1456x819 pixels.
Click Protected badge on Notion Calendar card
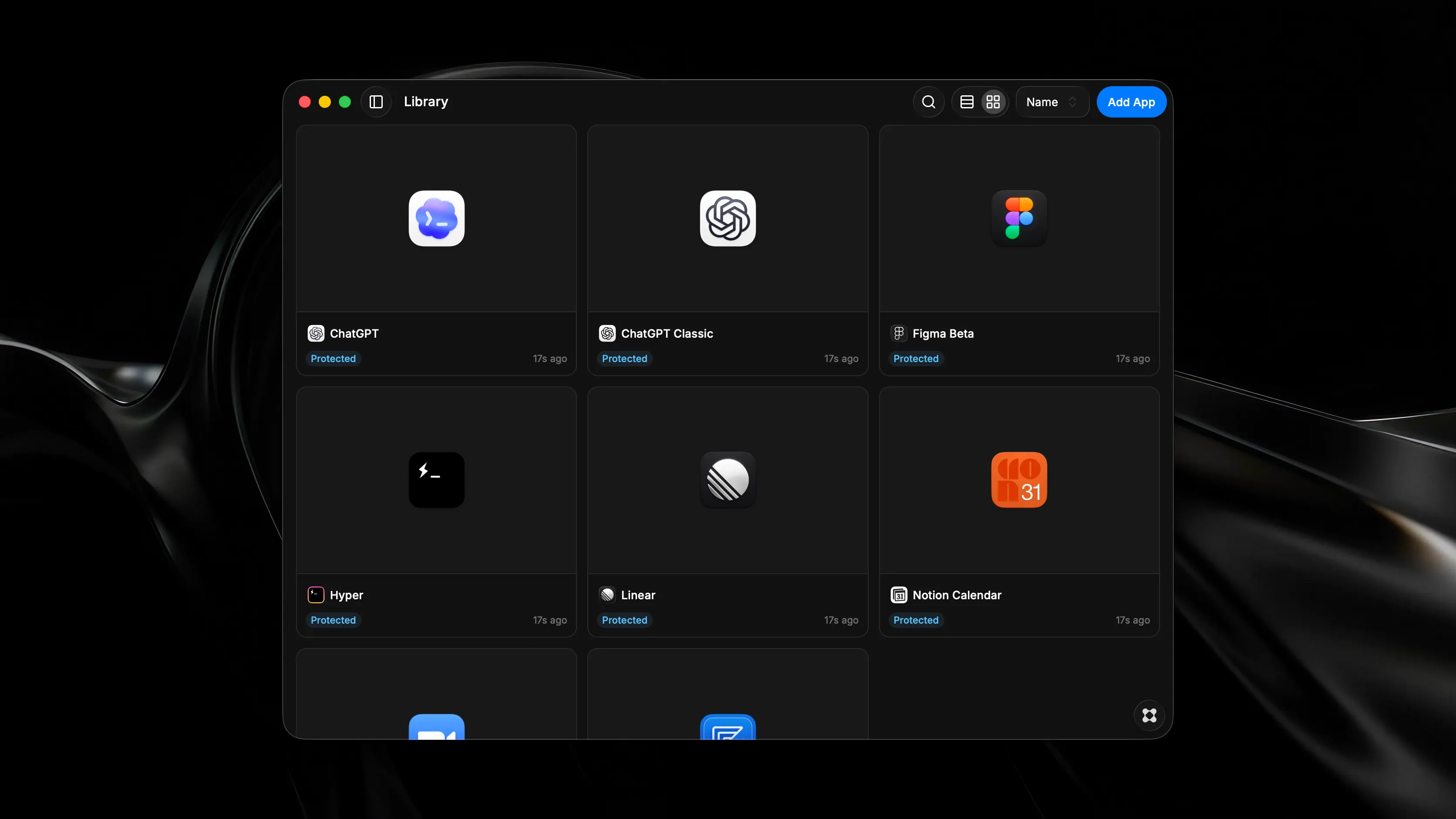[916, 620]
